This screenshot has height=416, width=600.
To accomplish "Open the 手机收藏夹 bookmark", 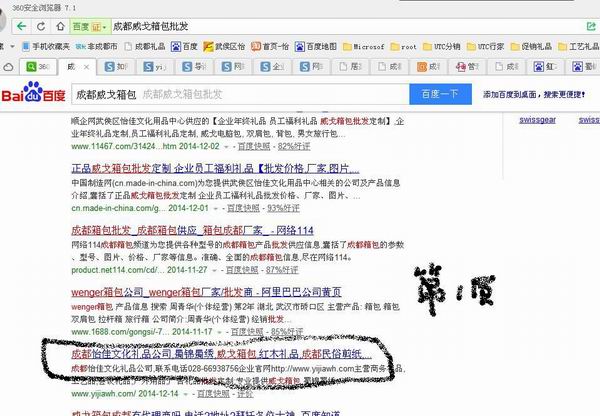I will [46, 47].
